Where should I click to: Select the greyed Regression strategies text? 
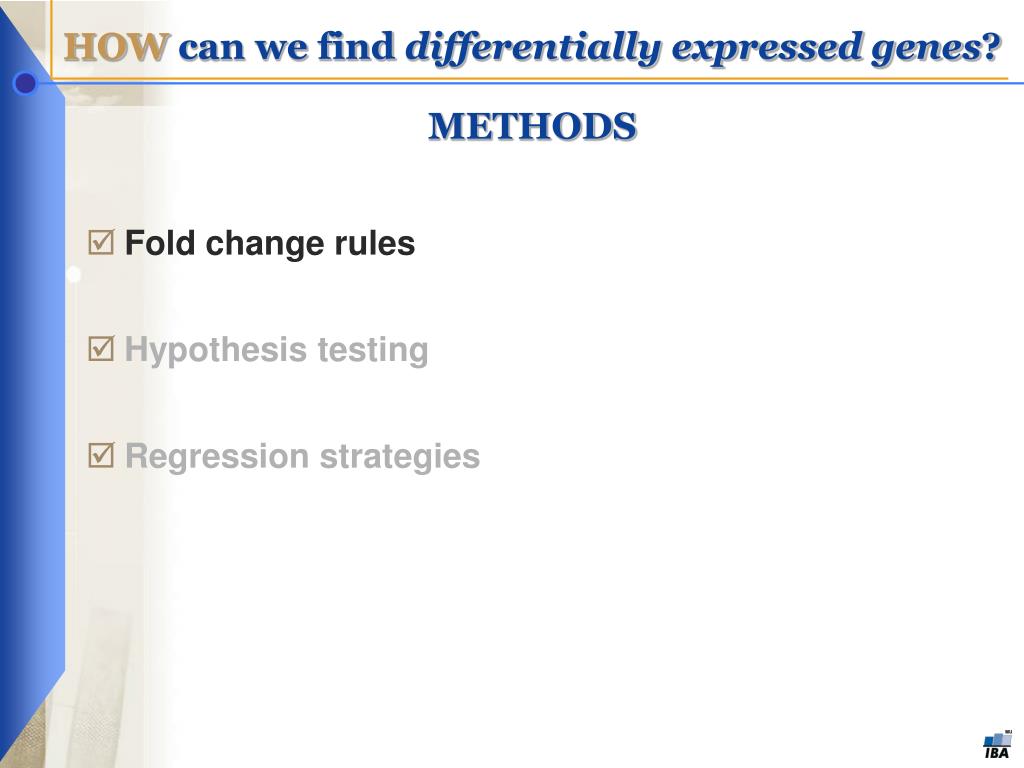[302, 456]
